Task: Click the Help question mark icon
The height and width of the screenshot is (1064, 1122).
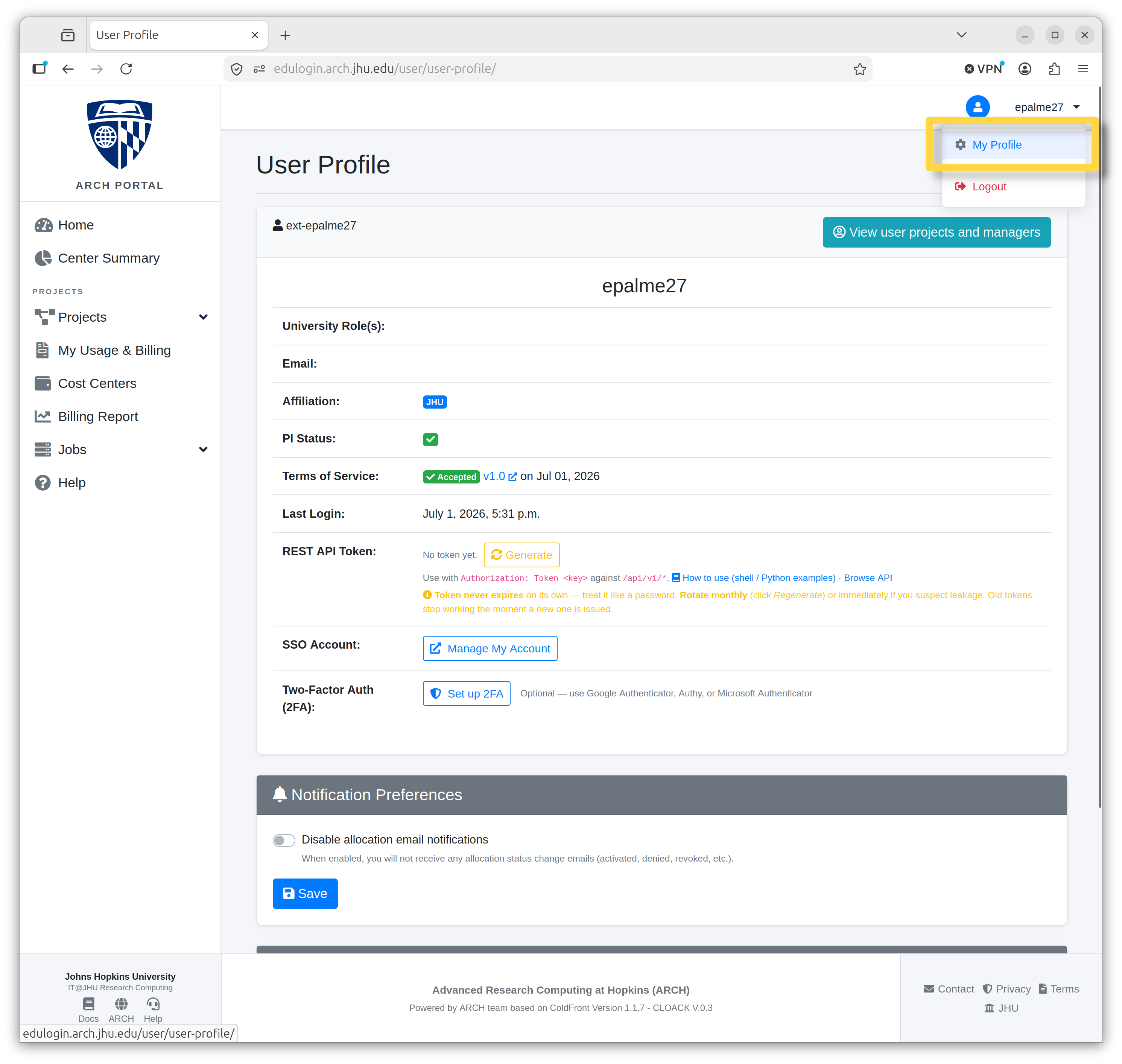Action: click(43, 483)
